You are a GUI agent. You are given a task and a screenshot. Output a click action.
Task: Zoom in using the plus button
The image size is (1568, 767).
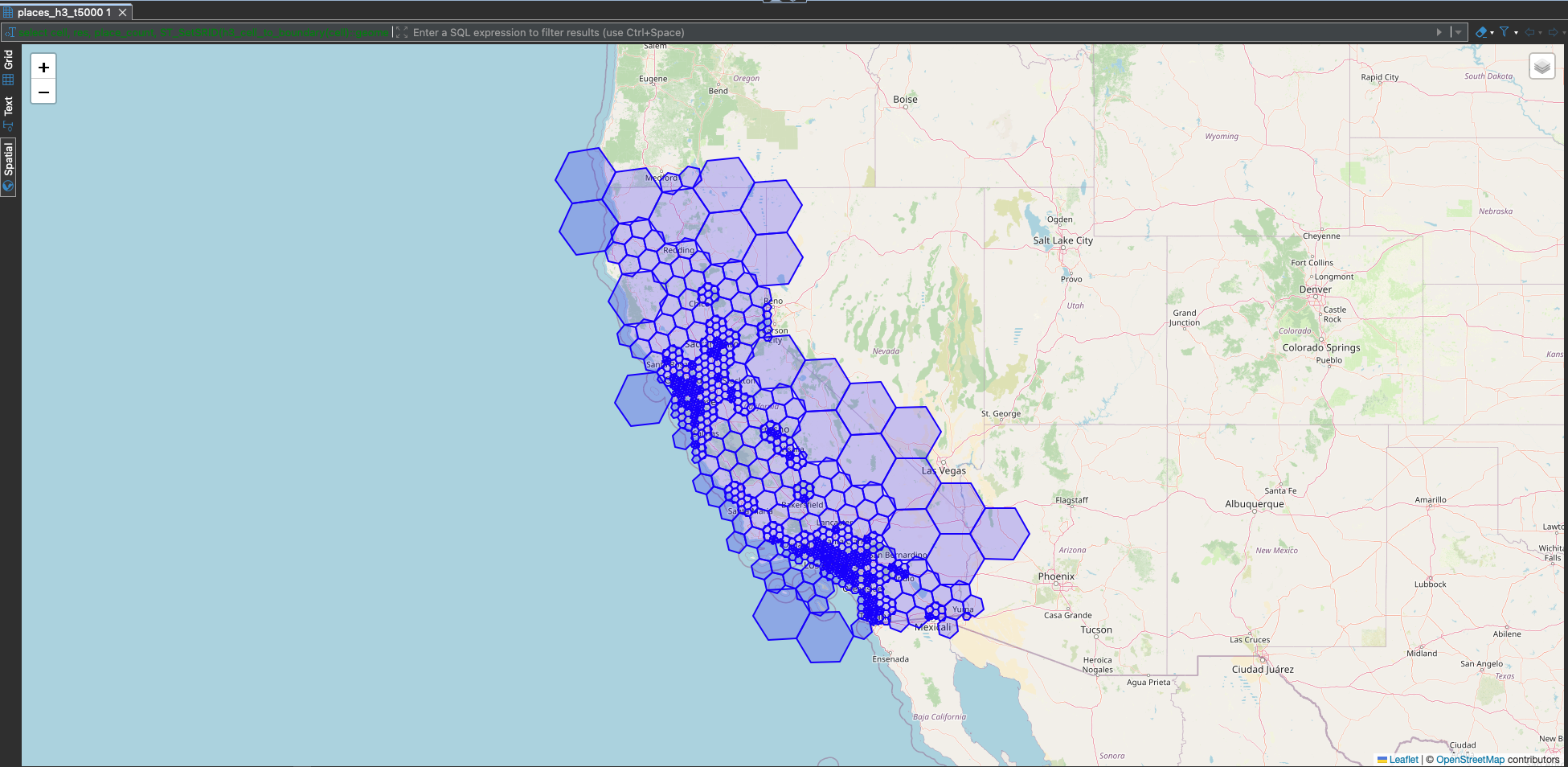43,68
